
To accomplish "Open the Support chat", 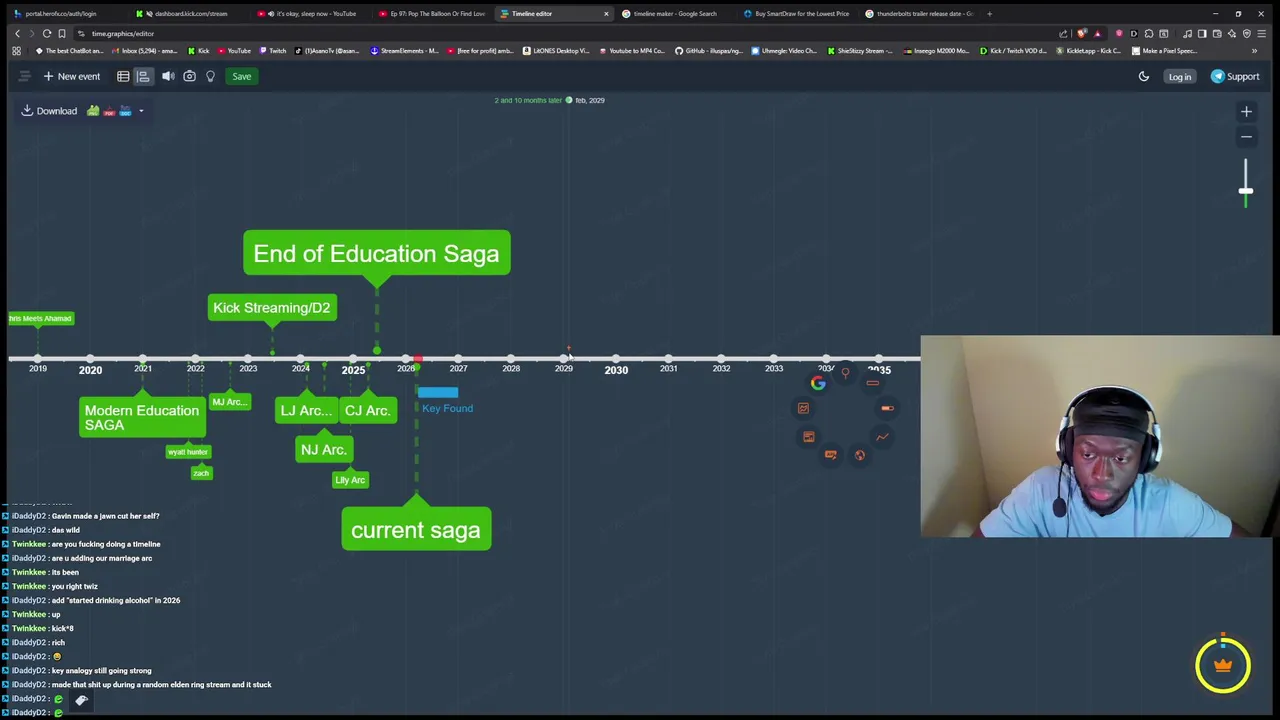I will click(1235, 76).
